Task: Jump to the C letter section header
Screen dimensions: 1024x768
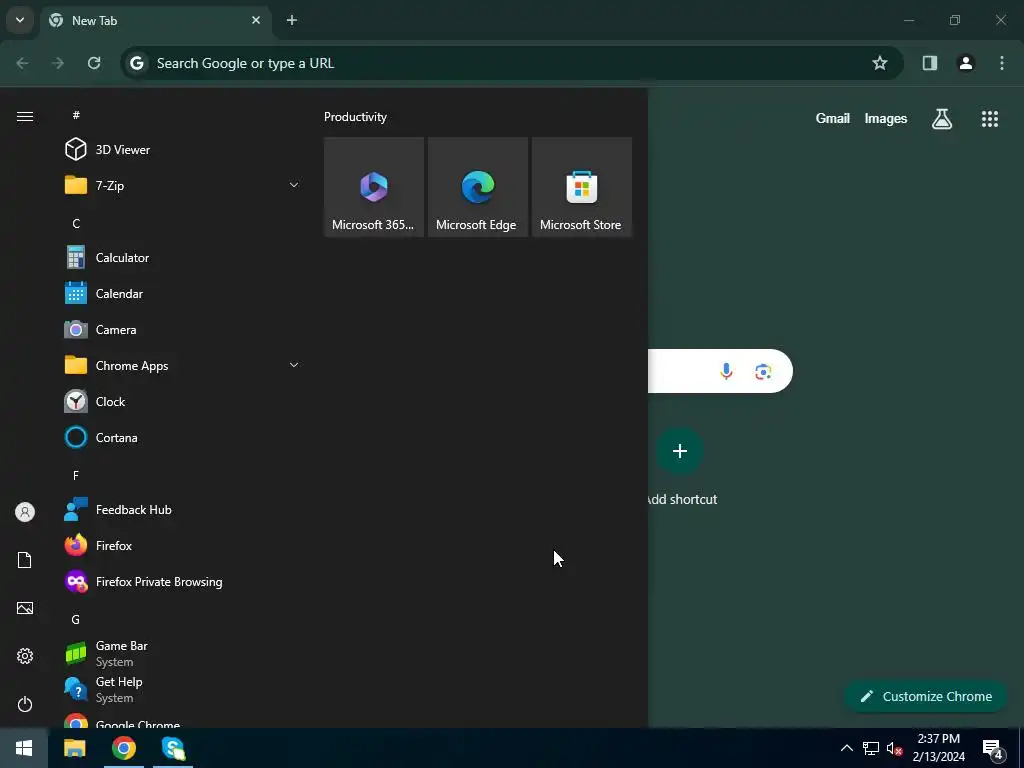Action: pos(76,224)
